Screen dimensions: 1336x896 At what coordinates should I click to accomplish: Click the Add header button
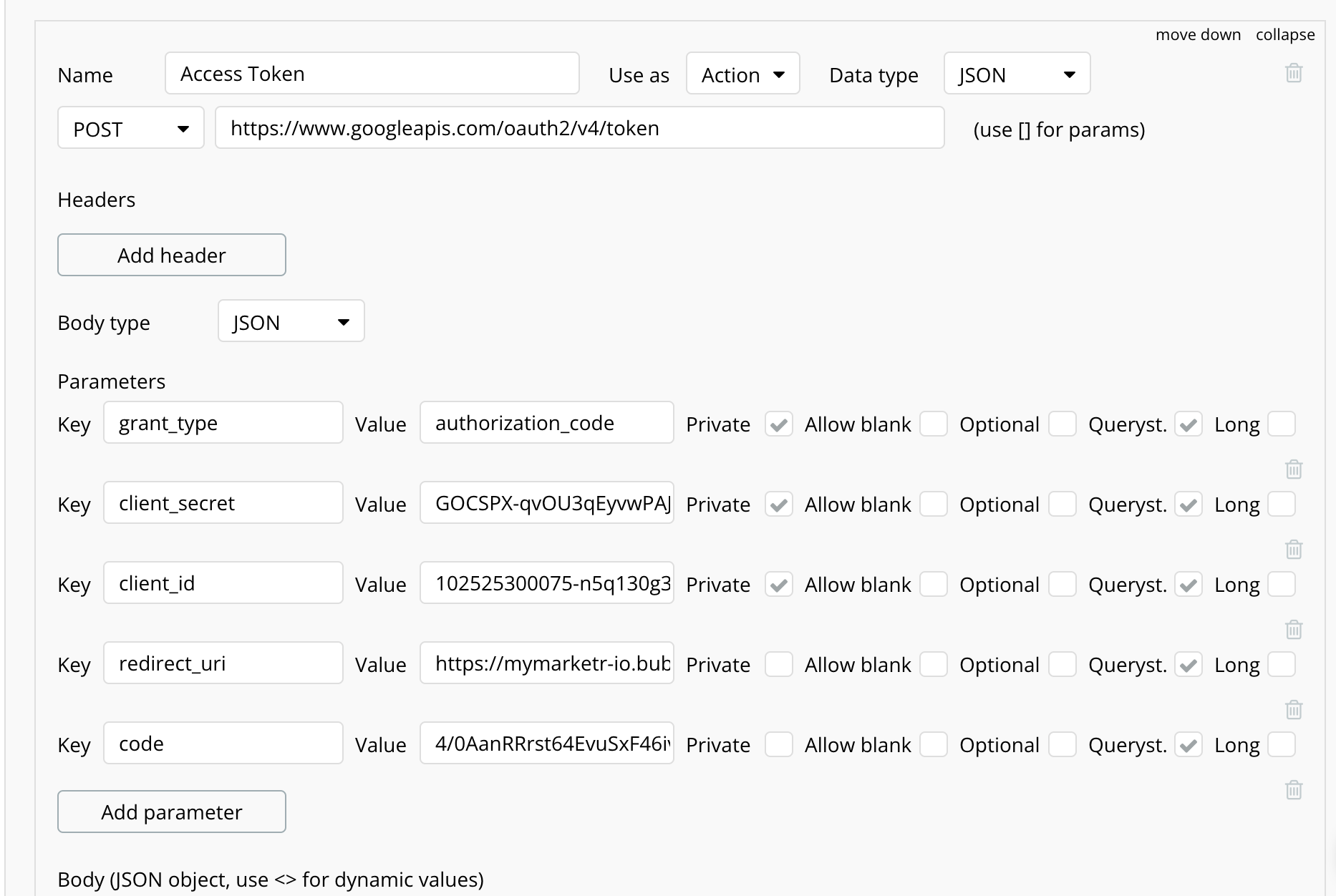(x=172, y=255)
